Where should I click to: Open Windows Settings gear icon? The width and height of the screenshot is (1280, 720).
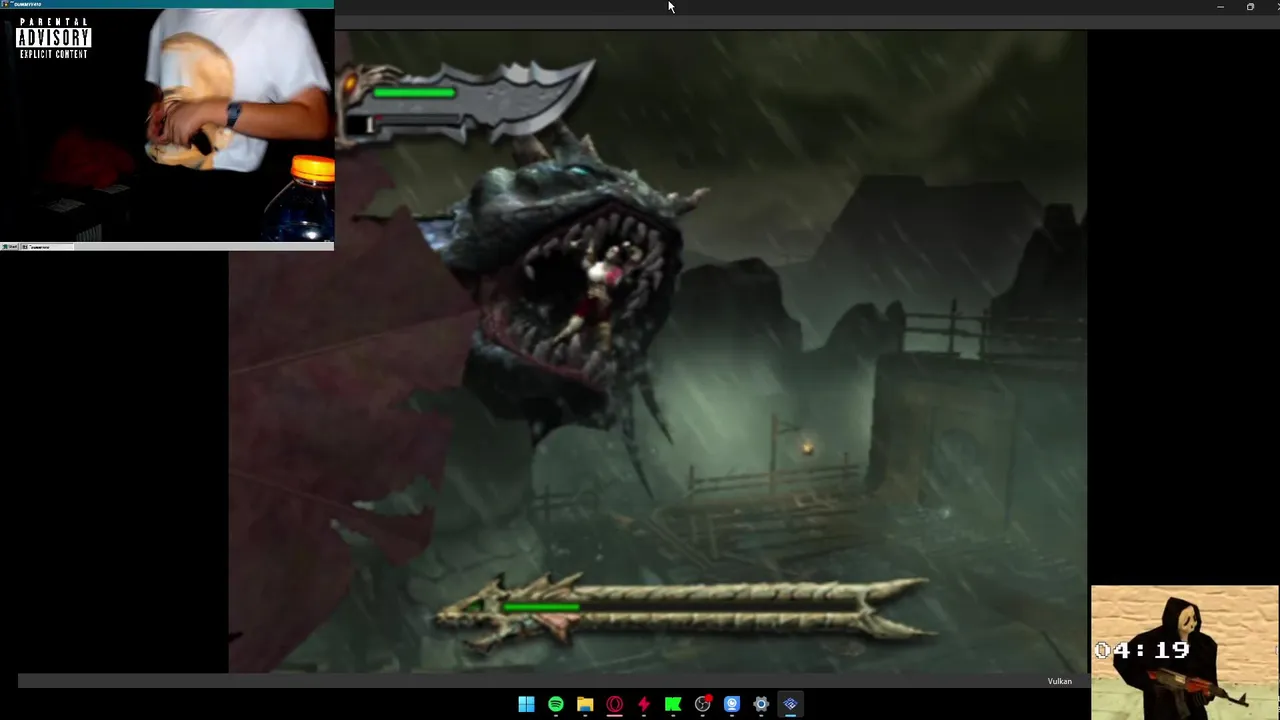(761, 704)
